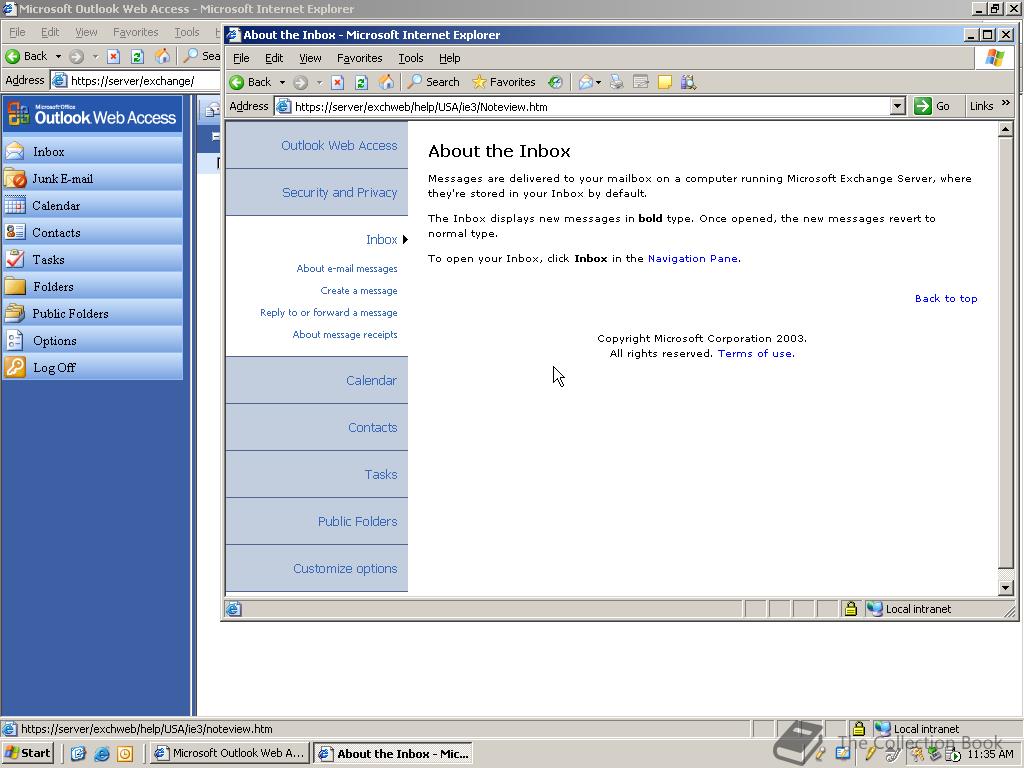The image size is (1024, 768).
Task: Open the About e-mail messages help link
Action: (347, 268)
